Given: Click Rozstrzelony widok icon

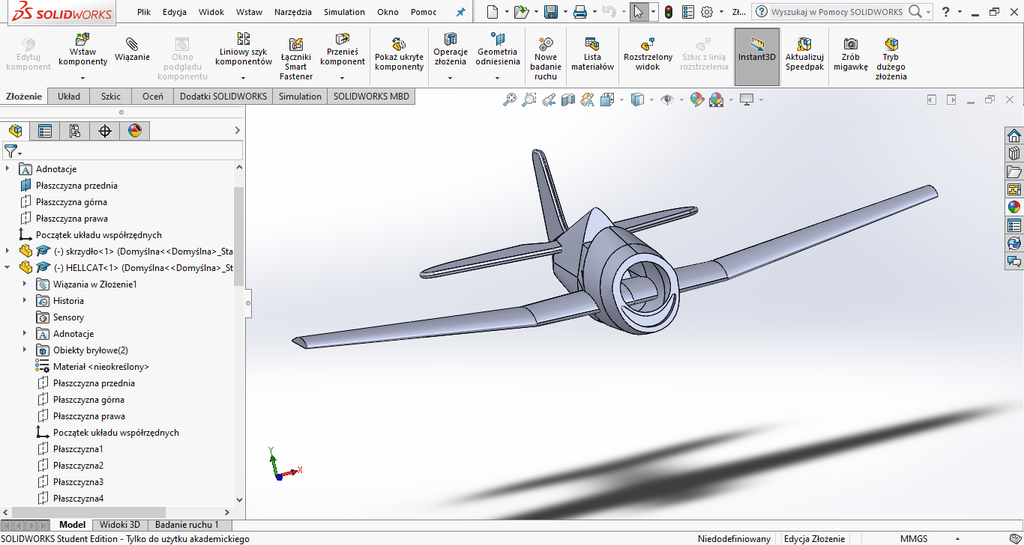Looking at the screenshot, I should [x=648, y=45].
